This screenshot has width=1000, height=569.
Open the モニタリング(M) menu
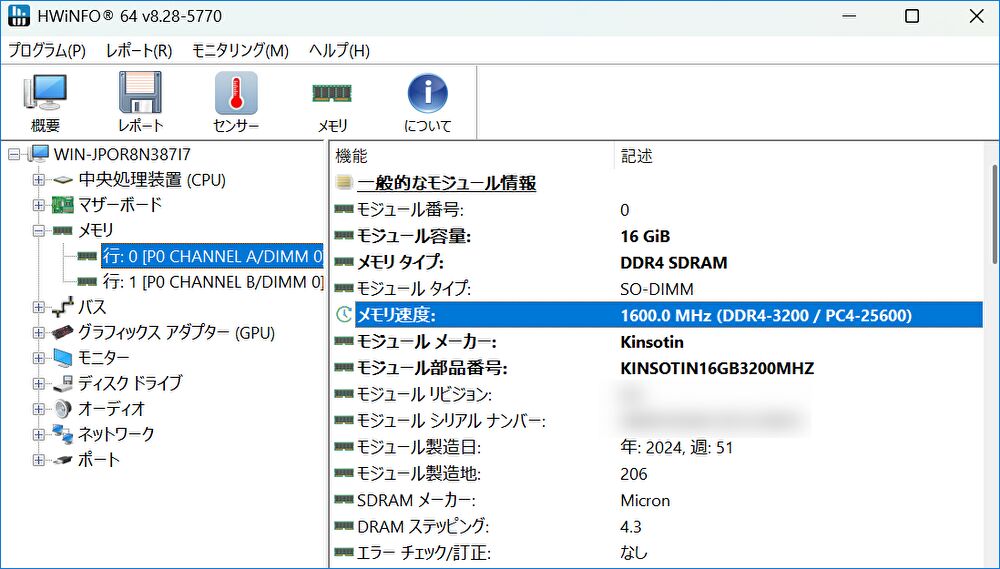click(240, 50)
